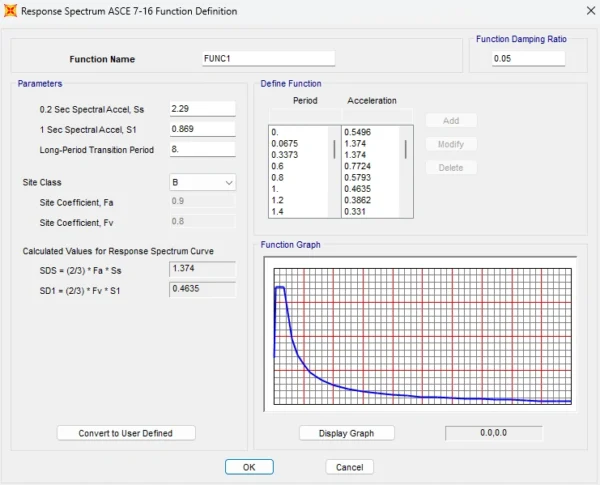Click the Modify button
Image resolution: width=600 pixels, height=485 pixels.
[x=451, y=144]
